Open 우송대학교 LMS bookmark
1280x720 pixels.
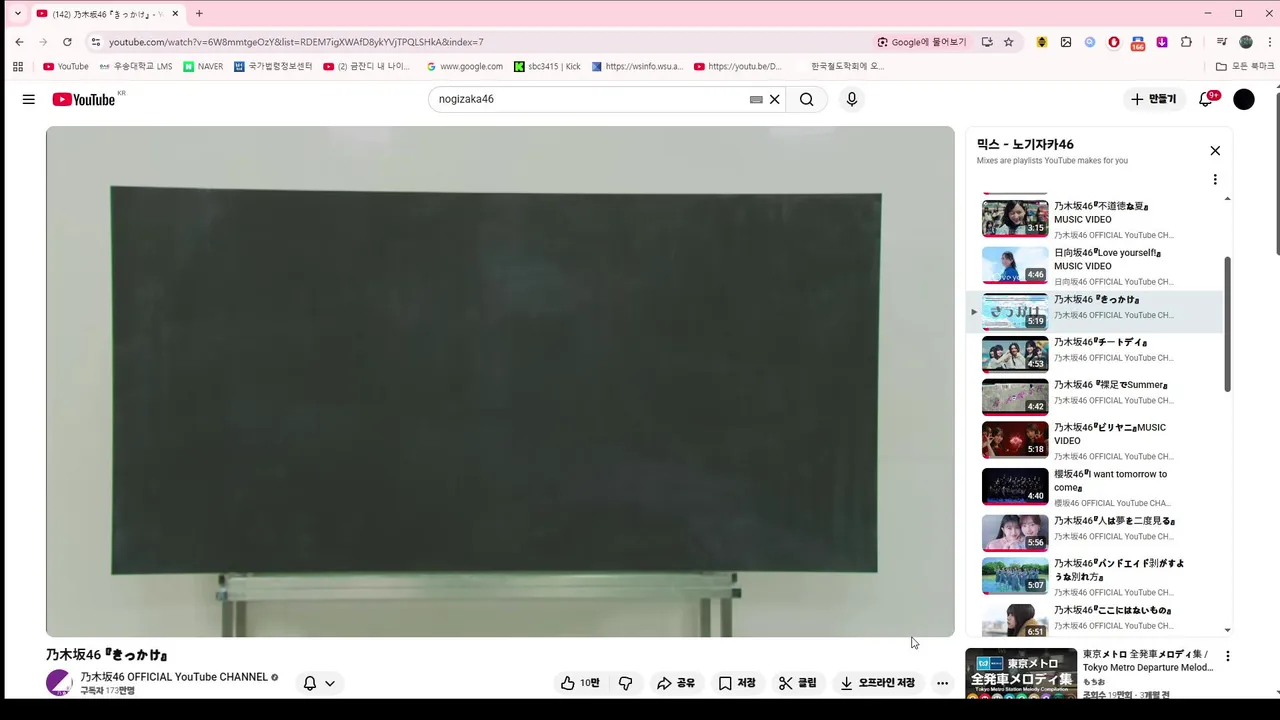coord(136,66)
